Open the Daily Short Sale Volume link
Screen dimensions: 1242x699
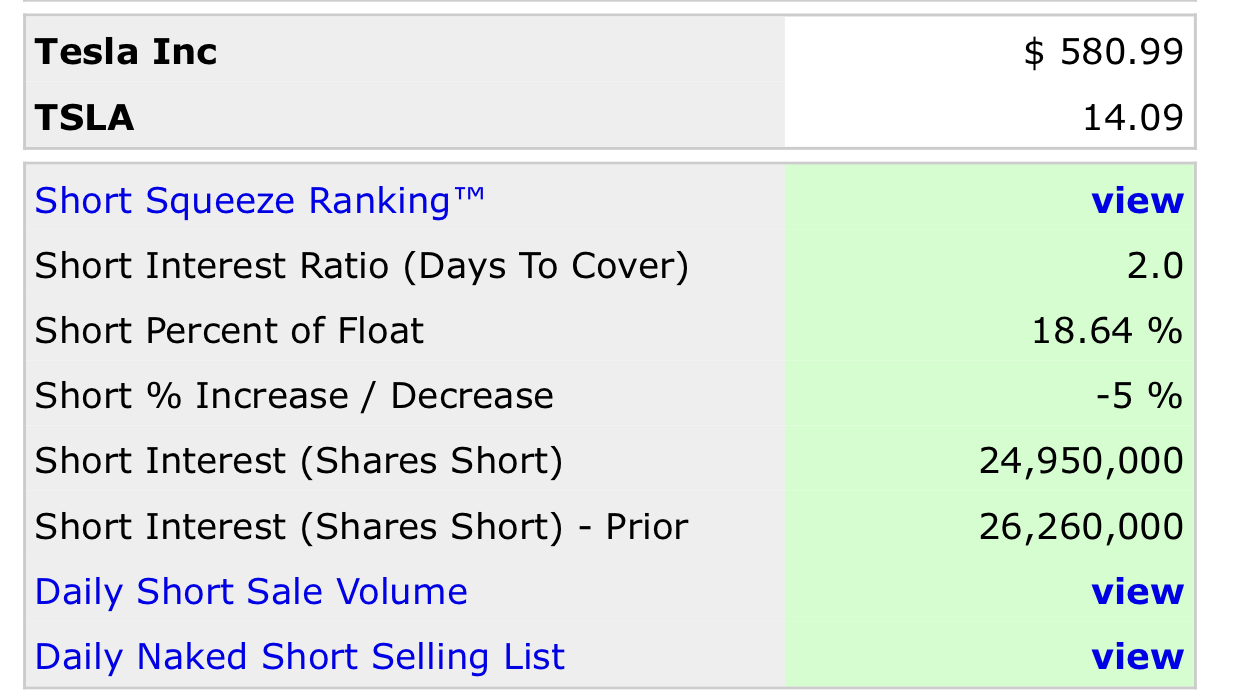pyautogui.click(x=251, y=592)
